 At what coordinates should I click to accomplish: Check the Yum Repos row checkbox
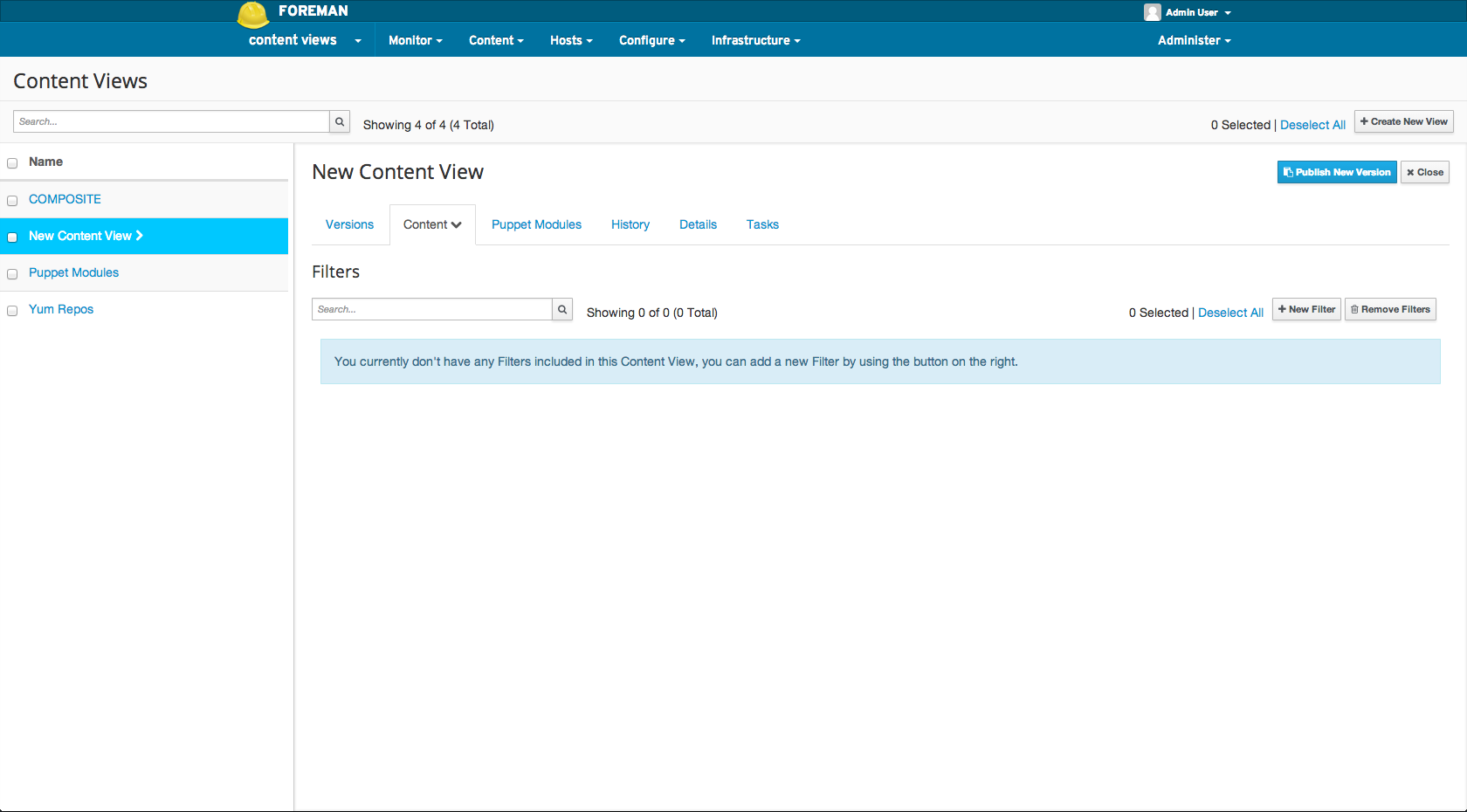coord(12,311)
